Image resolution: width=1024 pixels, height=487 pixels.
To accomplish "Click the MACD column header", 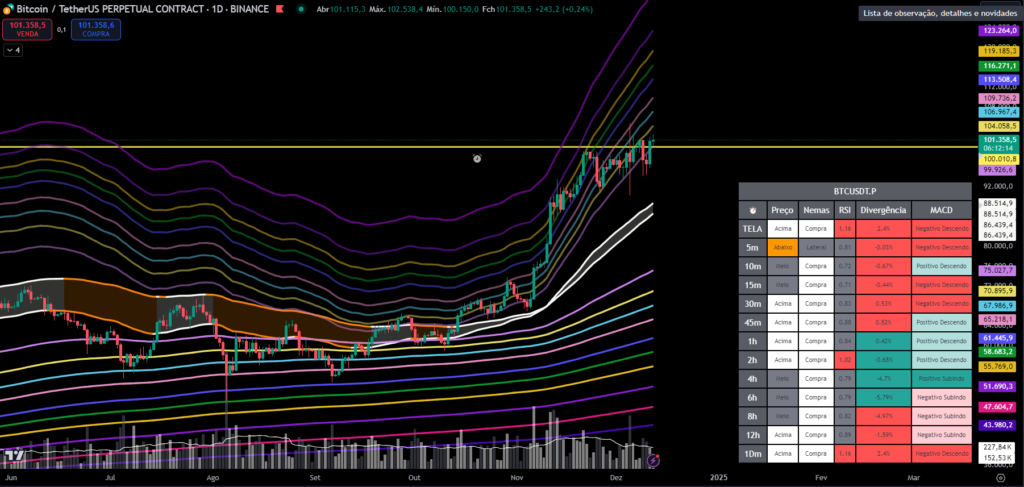I will (940, 210).
